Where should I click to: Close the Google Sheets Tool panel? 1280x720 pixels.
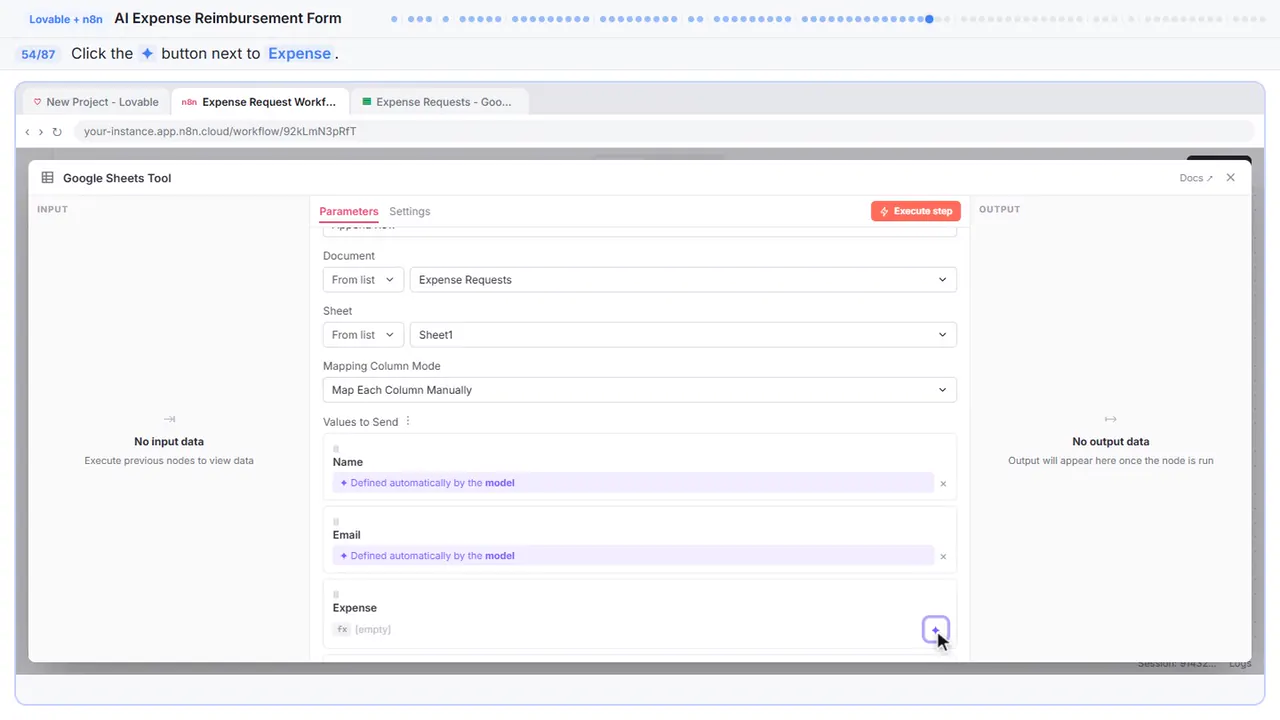(x=1231, y=178)
